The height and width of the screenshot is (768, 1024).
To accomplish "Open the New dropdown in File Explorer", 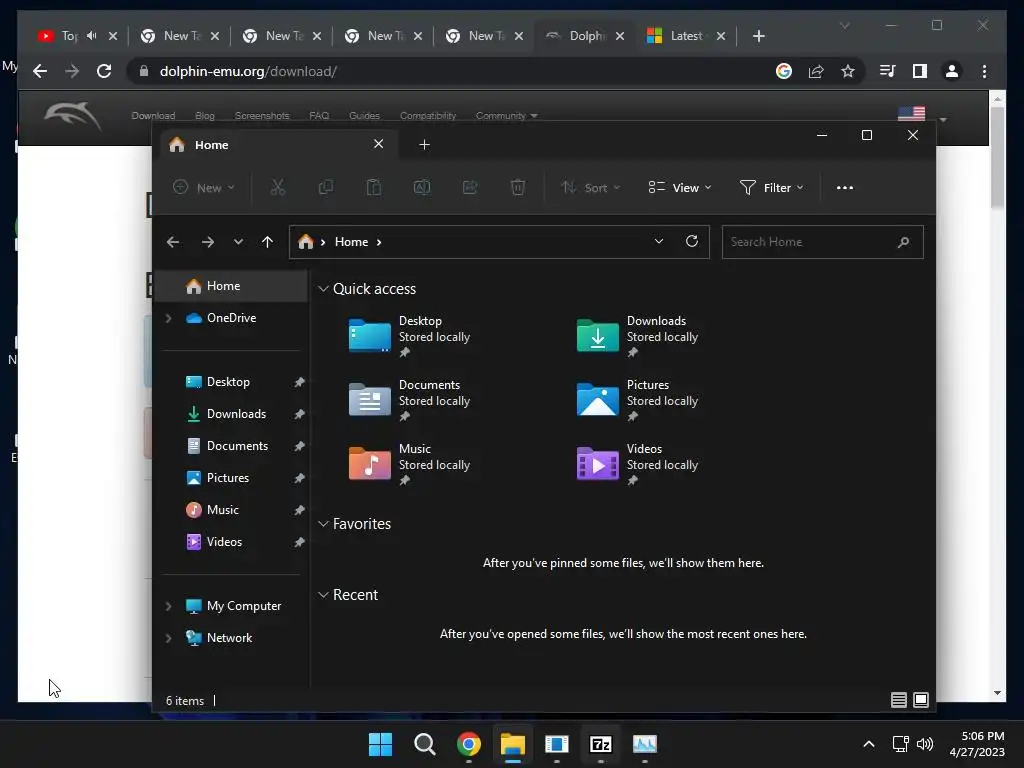I will (x=204, y=187).
